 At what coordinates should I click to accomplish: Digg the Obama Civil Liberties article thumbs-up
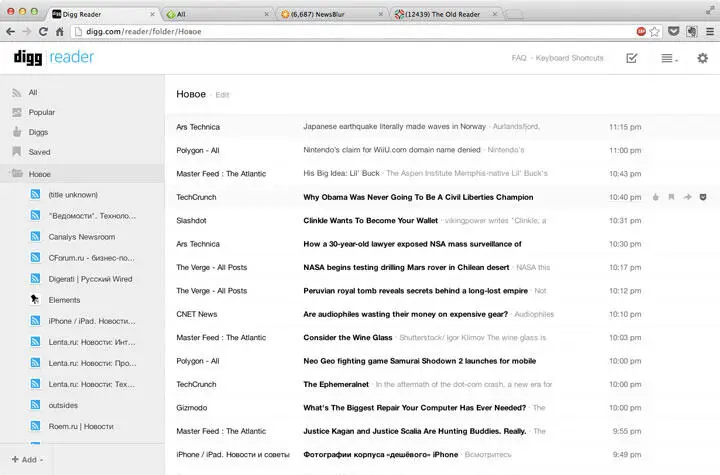656,197
